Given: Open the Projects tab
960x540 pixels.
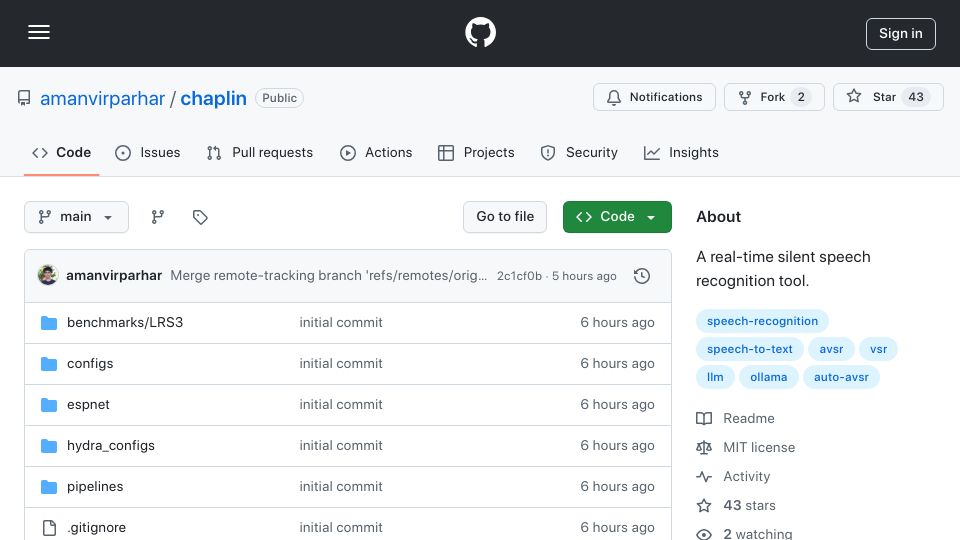Looking at the screenshot, I should pos(476,152).
